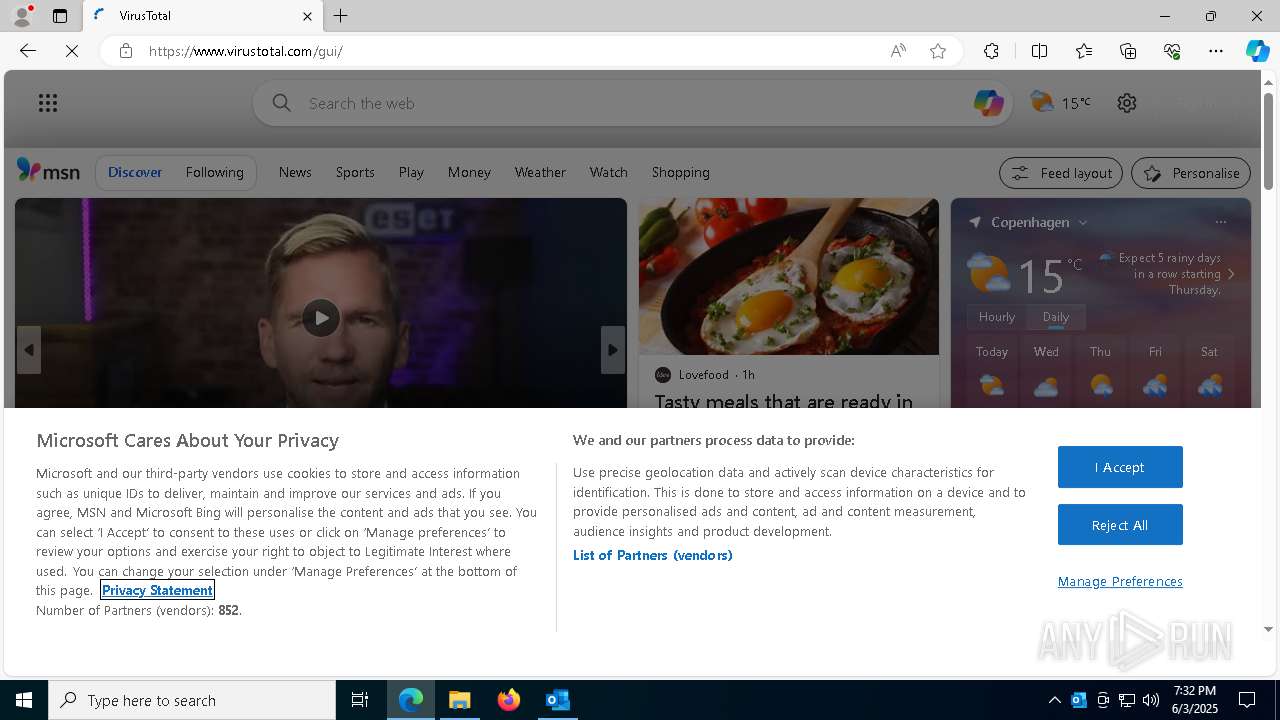Viewport: 1280px width, 720px height.
Task: Go back using the back arrow
Action: point(28,51)
